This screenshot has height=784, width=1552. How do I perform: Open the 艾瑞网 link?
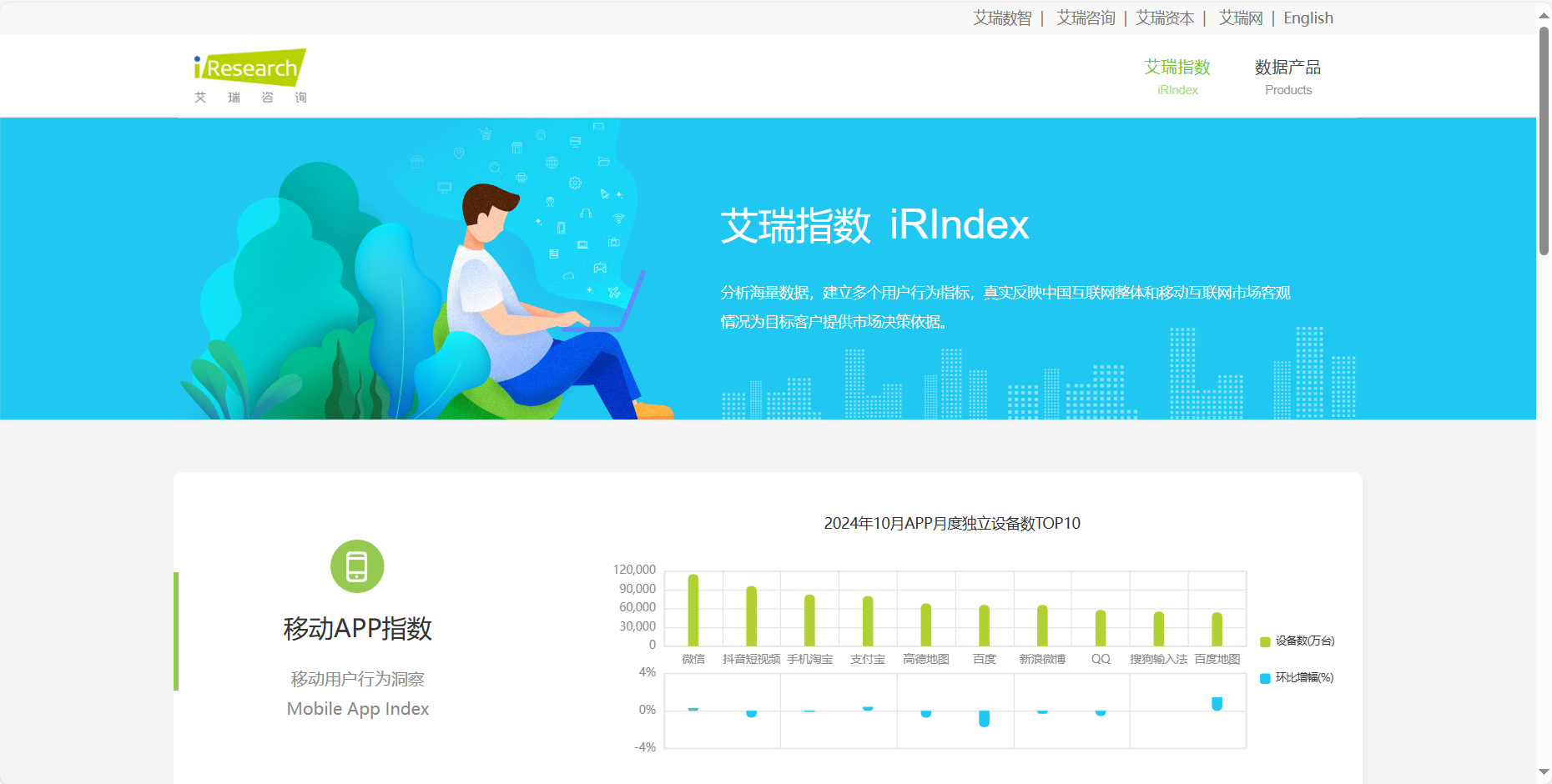1240,18
